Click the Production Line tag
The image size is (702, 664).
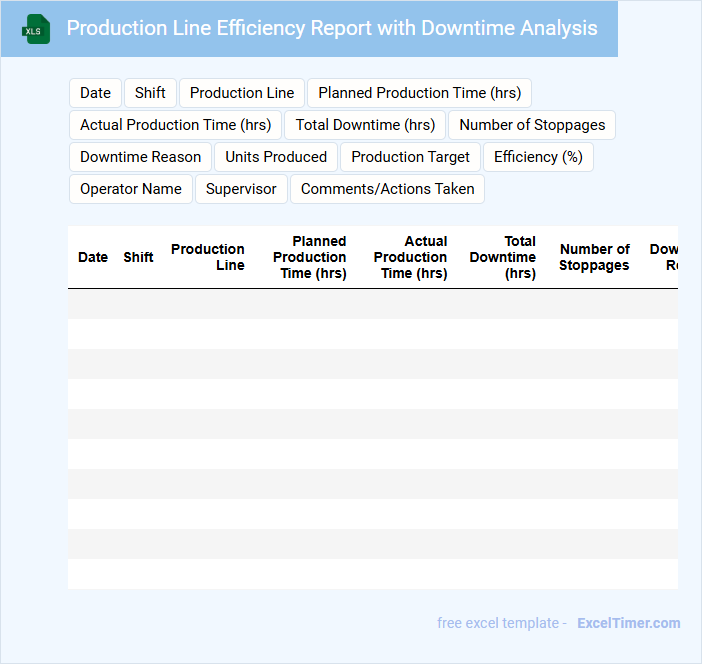click(242, 93)
